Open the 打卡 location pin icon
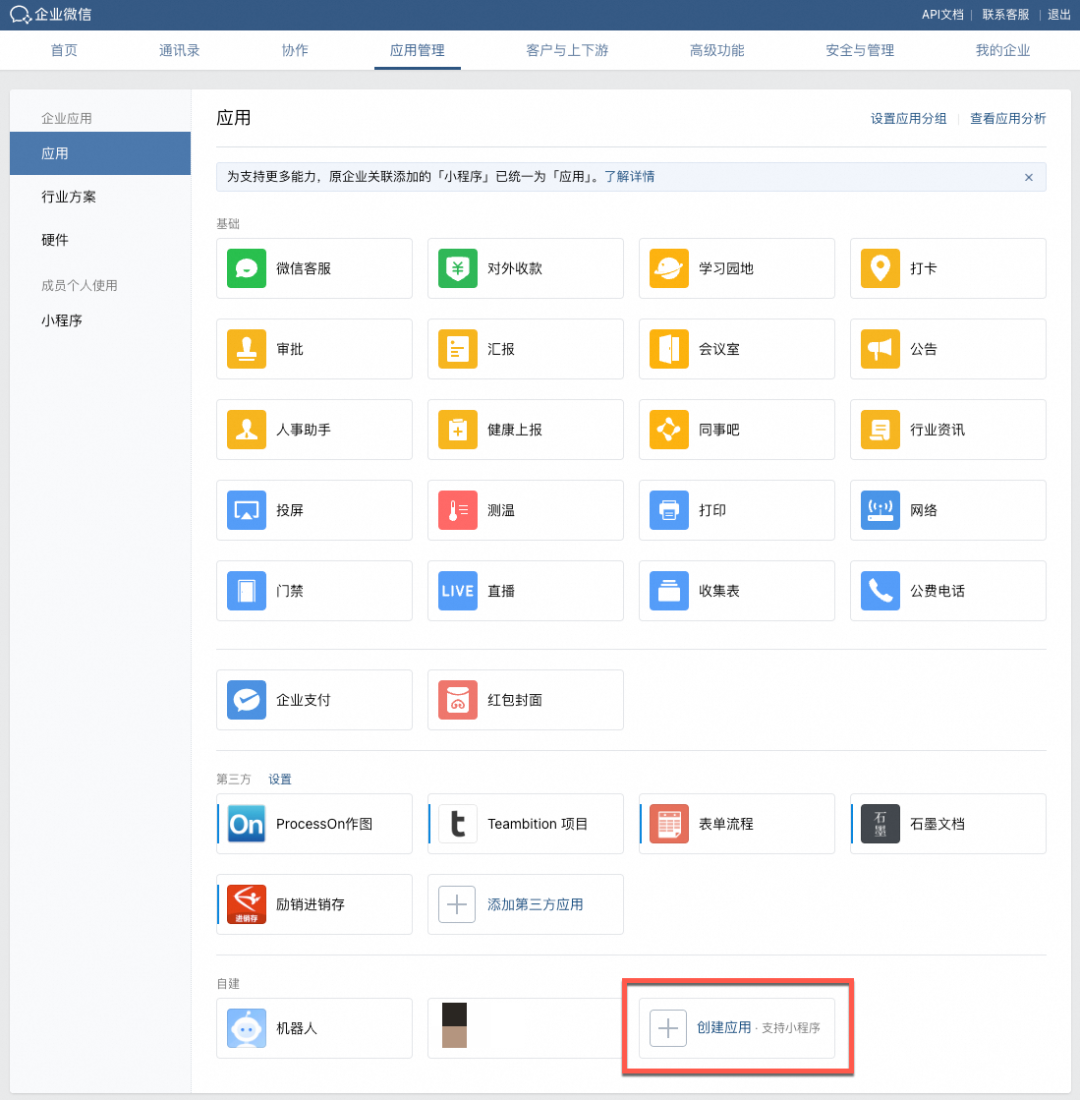The width and height of the screenshot is (1080, 1100). 880,268
